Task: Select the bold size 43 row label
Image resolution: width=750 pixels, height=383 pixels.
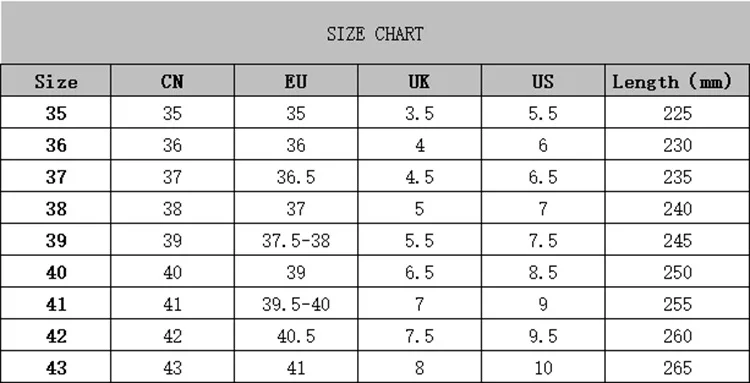Action: click(56, 368)
